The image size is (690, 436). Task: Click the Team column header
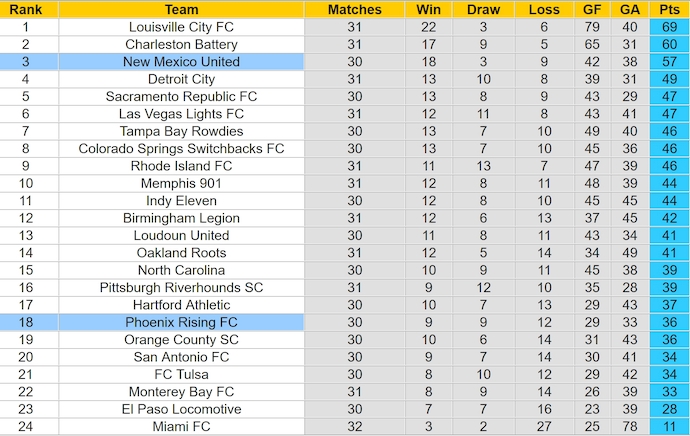[181, 9]
